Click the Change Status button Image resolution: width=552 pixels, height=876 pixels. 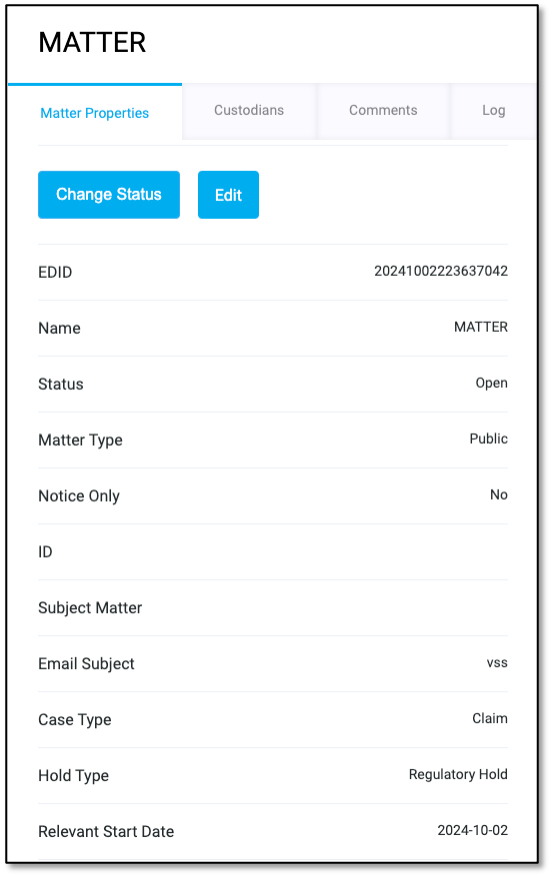[x=109, y=194]
